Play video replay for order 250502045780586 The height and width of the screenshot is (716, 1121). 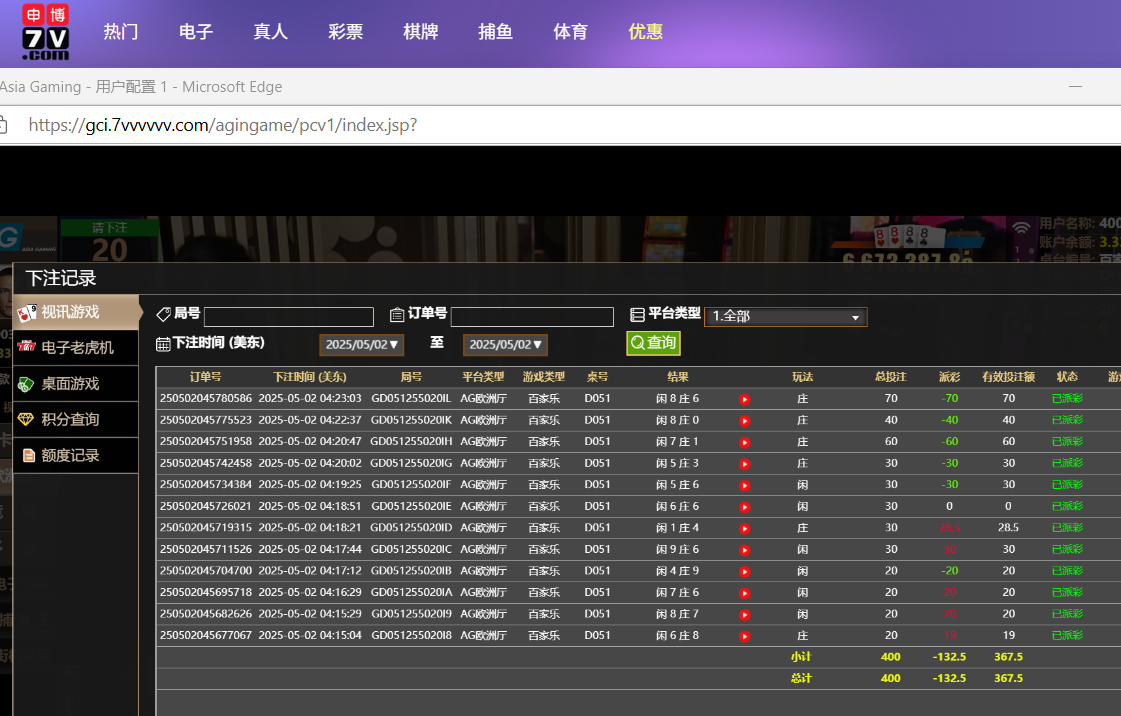pyautogui.click(x=744, y=399)
